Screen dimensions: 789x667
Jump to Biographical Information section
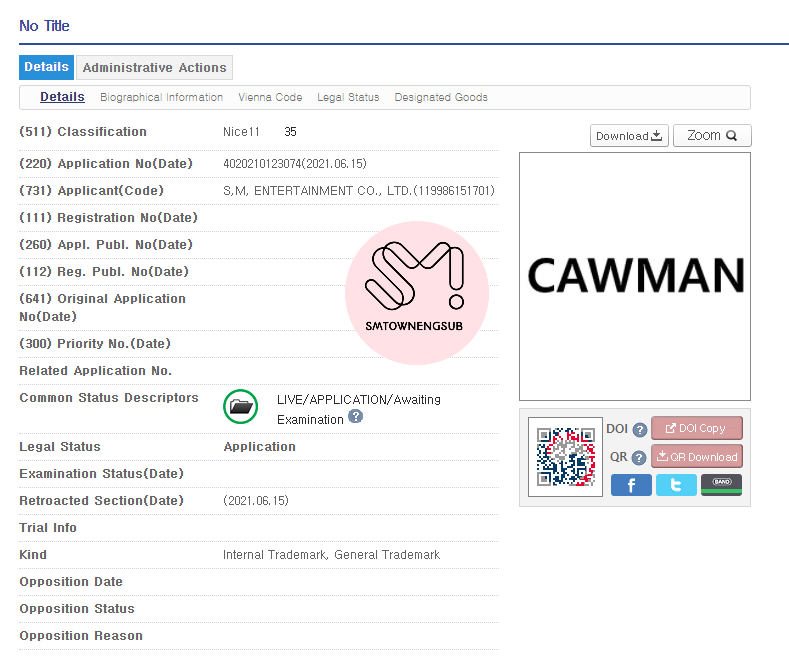tap(162, 97)
